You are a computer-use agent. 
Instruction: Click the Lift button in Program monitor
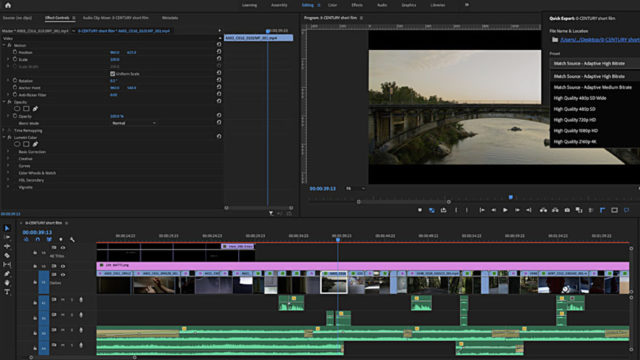pyautogui.click(x=543, y=210)
